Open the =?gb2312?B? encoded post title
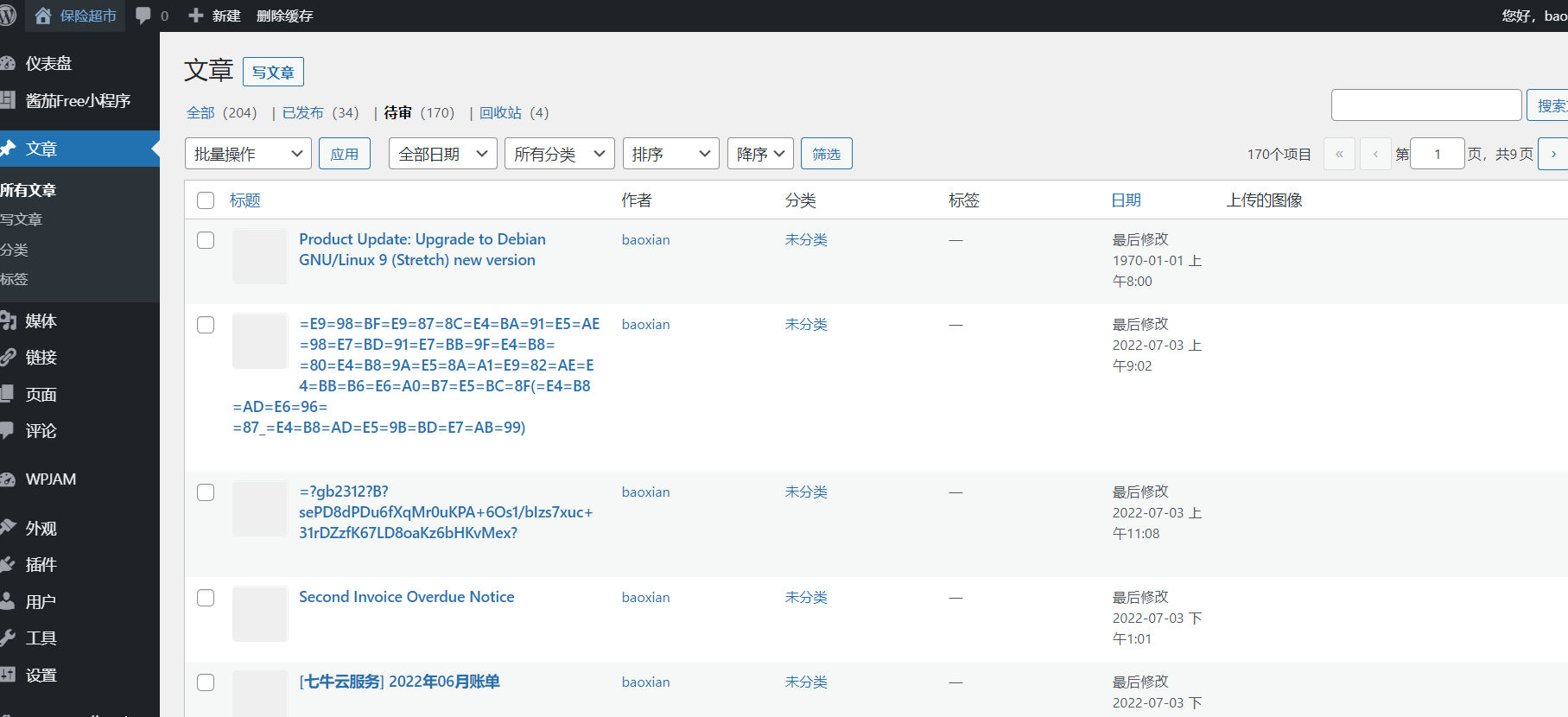 click(446, 512)
